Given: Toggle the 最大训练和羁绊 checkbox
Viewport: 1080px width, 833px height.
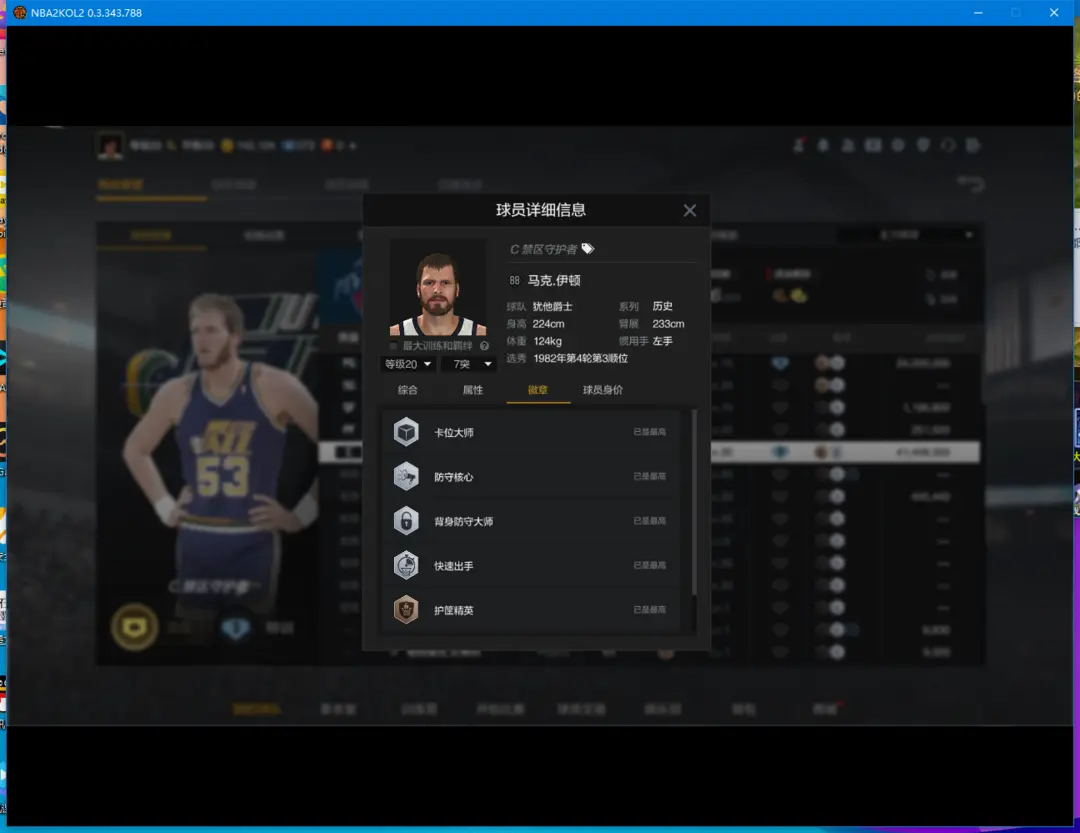Looking at the screenshot, I should (x=393, y=346).
